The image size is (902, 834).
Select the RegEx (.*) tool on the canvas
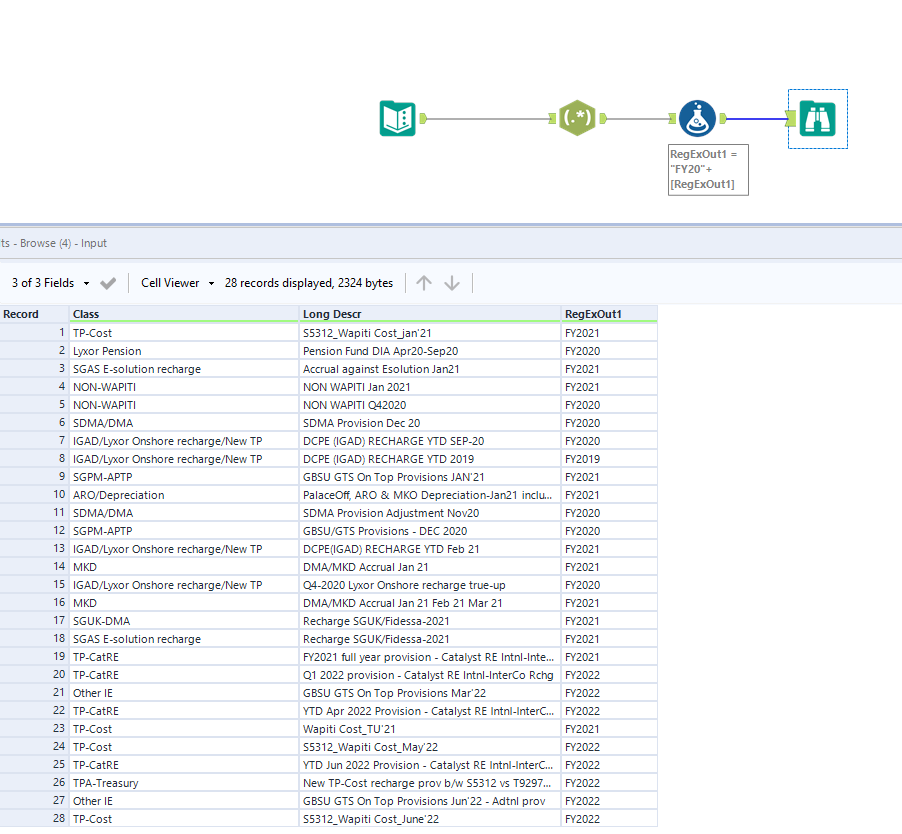pyautogui.click(x=577, y=117)
